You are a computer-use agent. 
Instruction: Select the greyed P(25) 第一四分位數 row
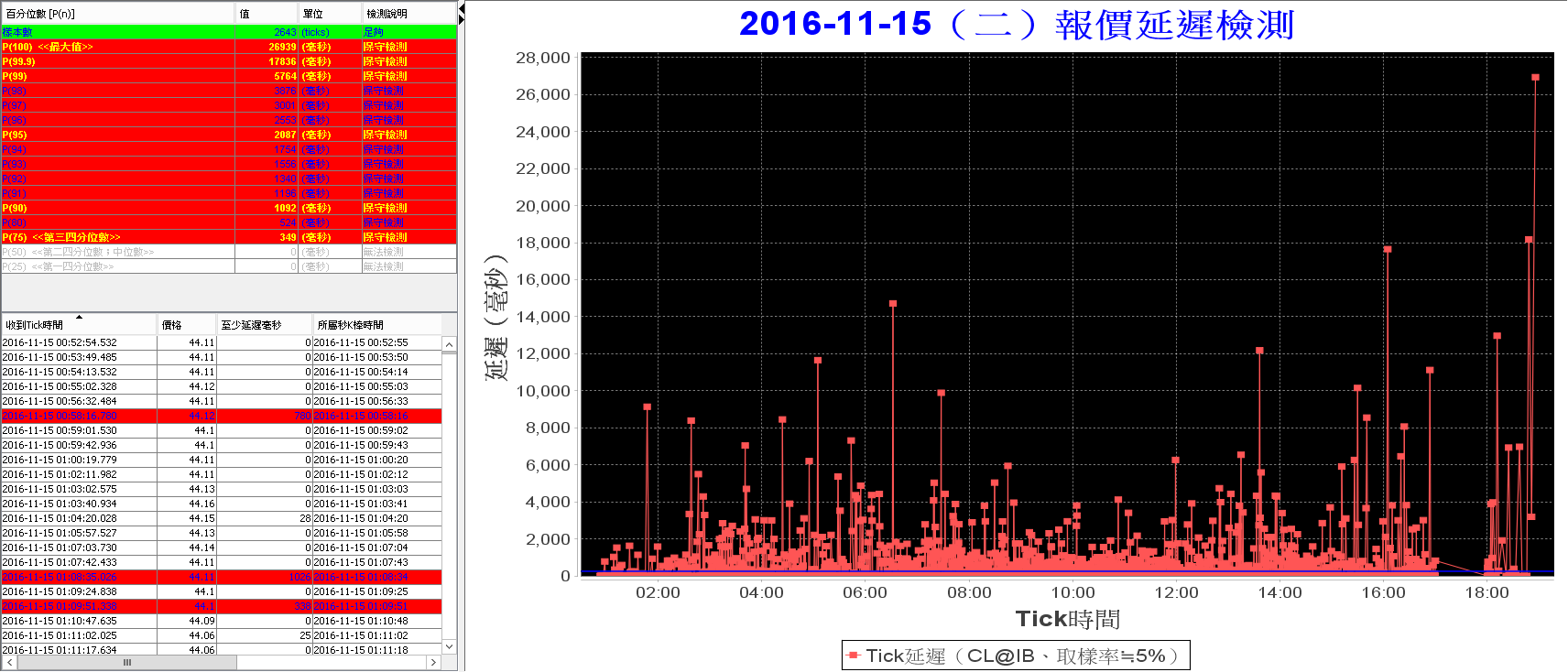229,266
